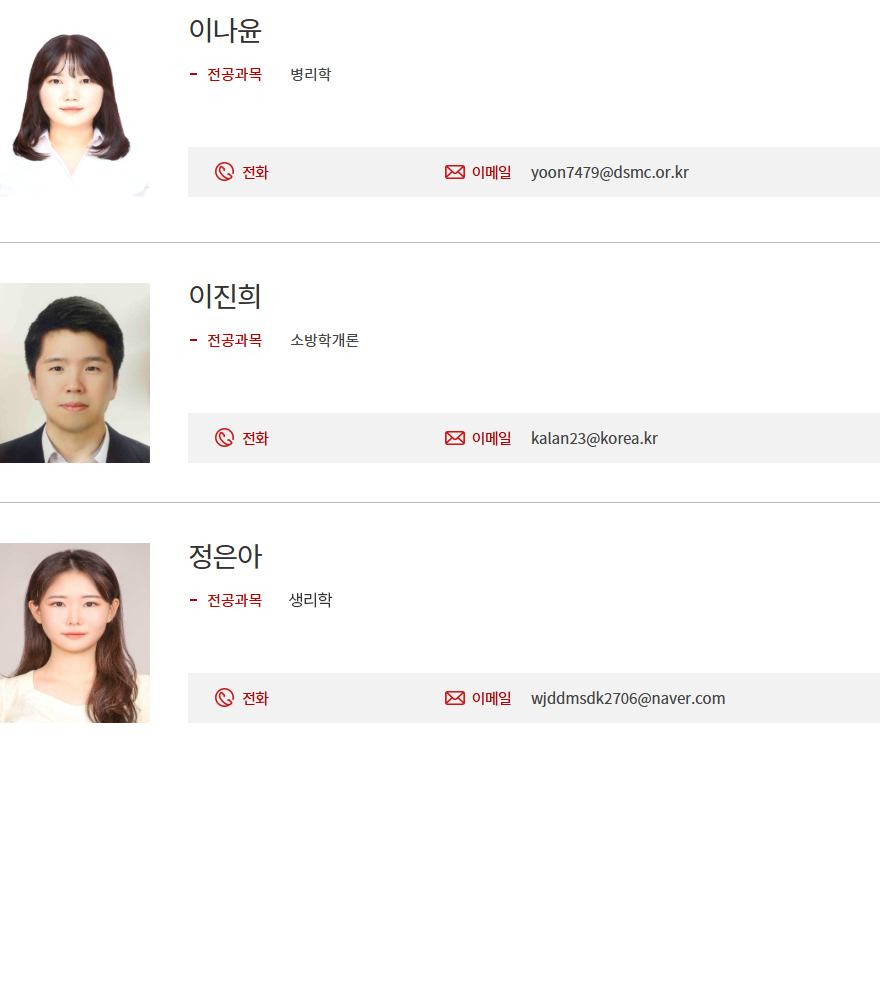Click the subject text 소방학개론
Image resolution: width=880 pixels, height=998 pixels.
pos(325,341)
